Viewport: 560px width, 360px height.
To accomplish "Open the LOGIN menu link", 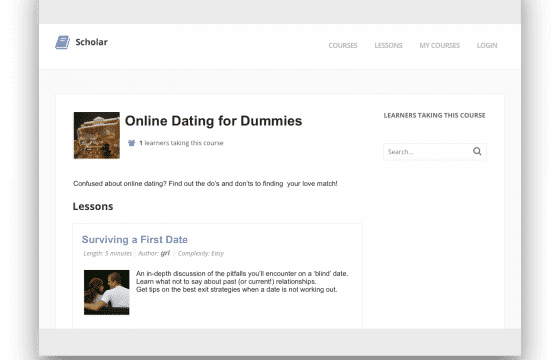I will 487,45.
